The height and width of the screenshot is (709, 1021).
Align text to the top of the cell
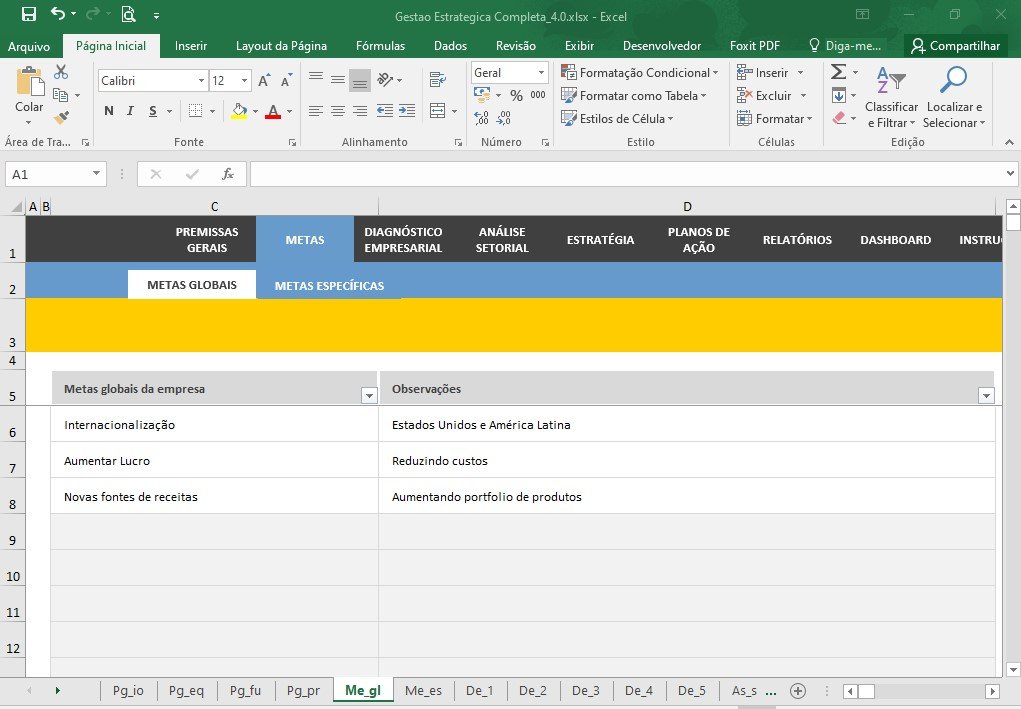[316, 79]
